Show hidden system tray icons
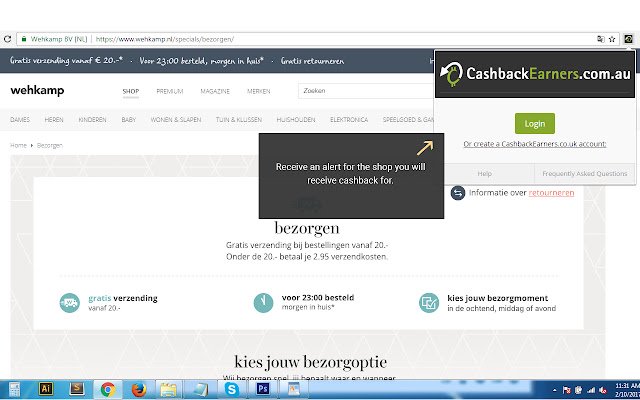This screenshot has height=400, width=640. click(554, 391)
